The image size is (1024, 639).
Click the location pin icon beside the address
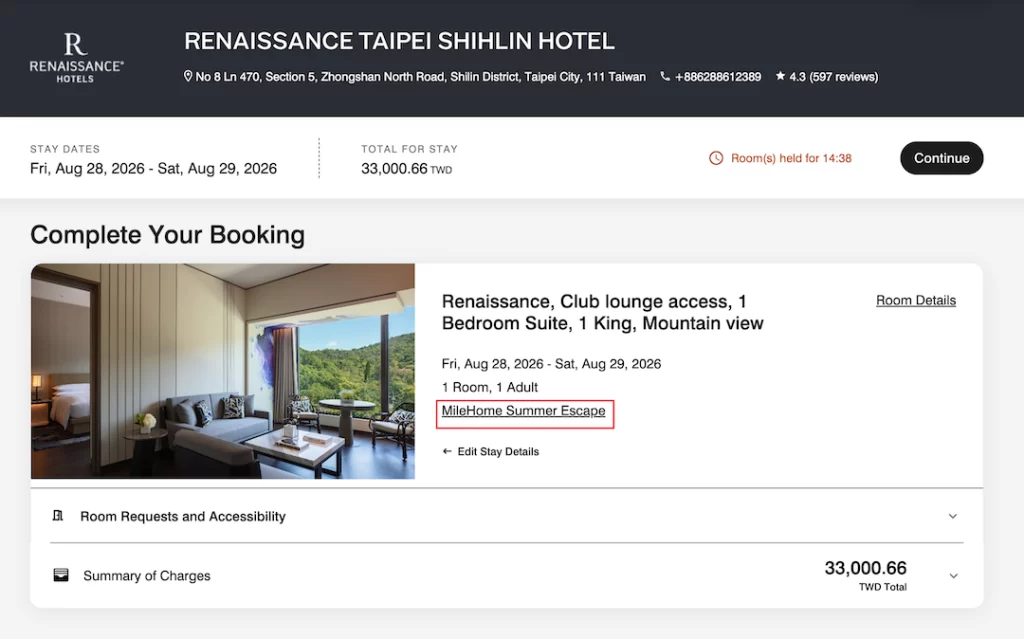click(188, 76)
